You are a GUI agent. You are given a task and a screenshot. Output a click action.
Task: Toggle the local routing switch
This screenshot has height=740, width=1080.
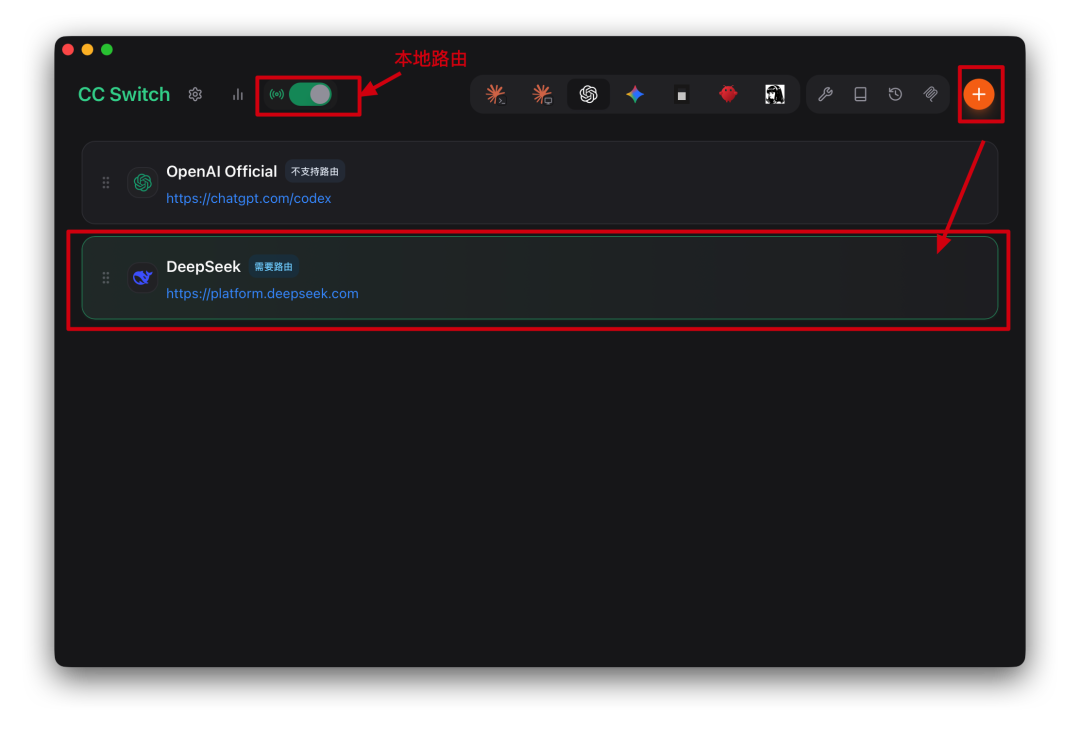310,94
